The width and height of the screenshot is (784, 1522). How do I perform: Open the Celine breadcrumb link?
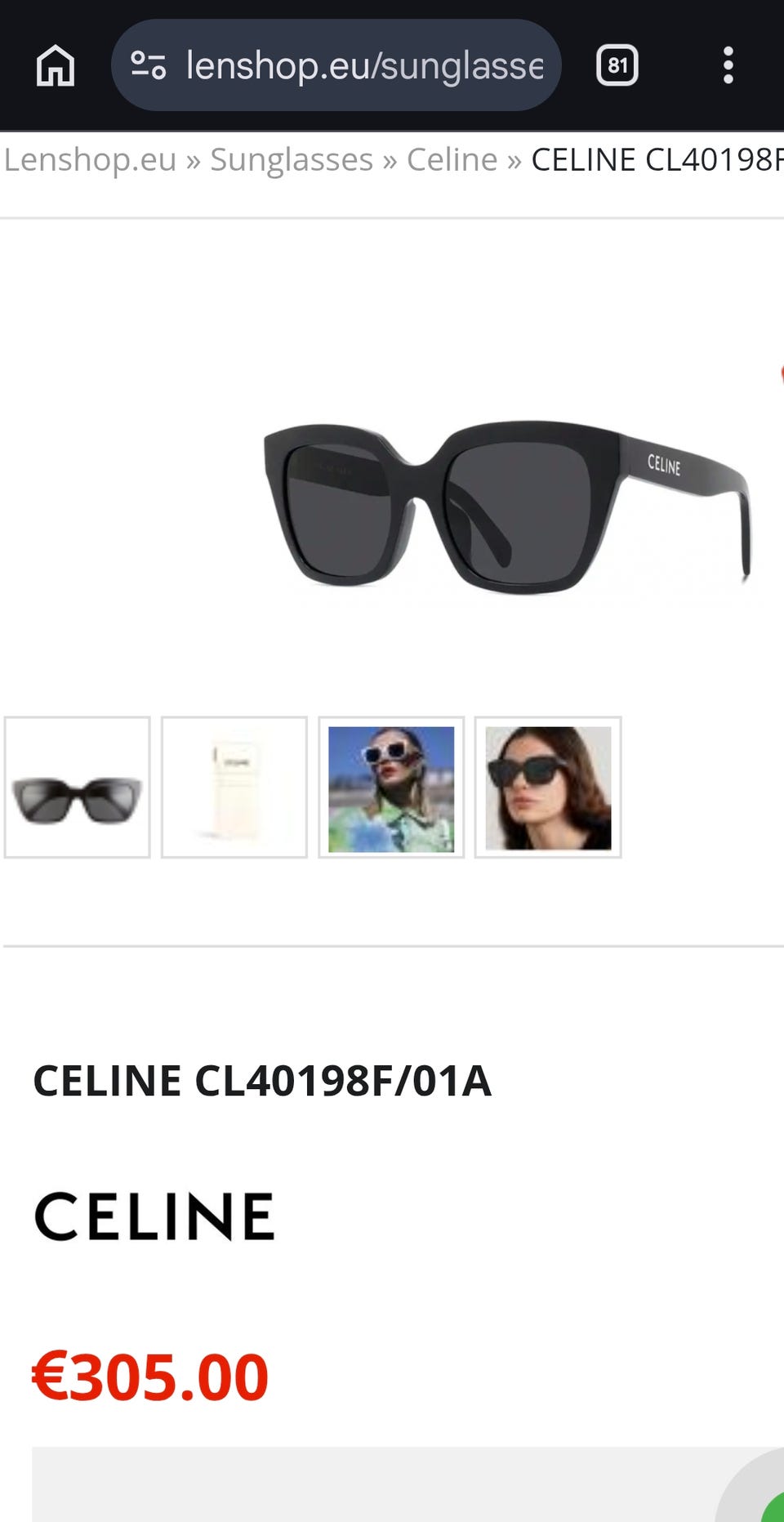[x=452, y=159]
